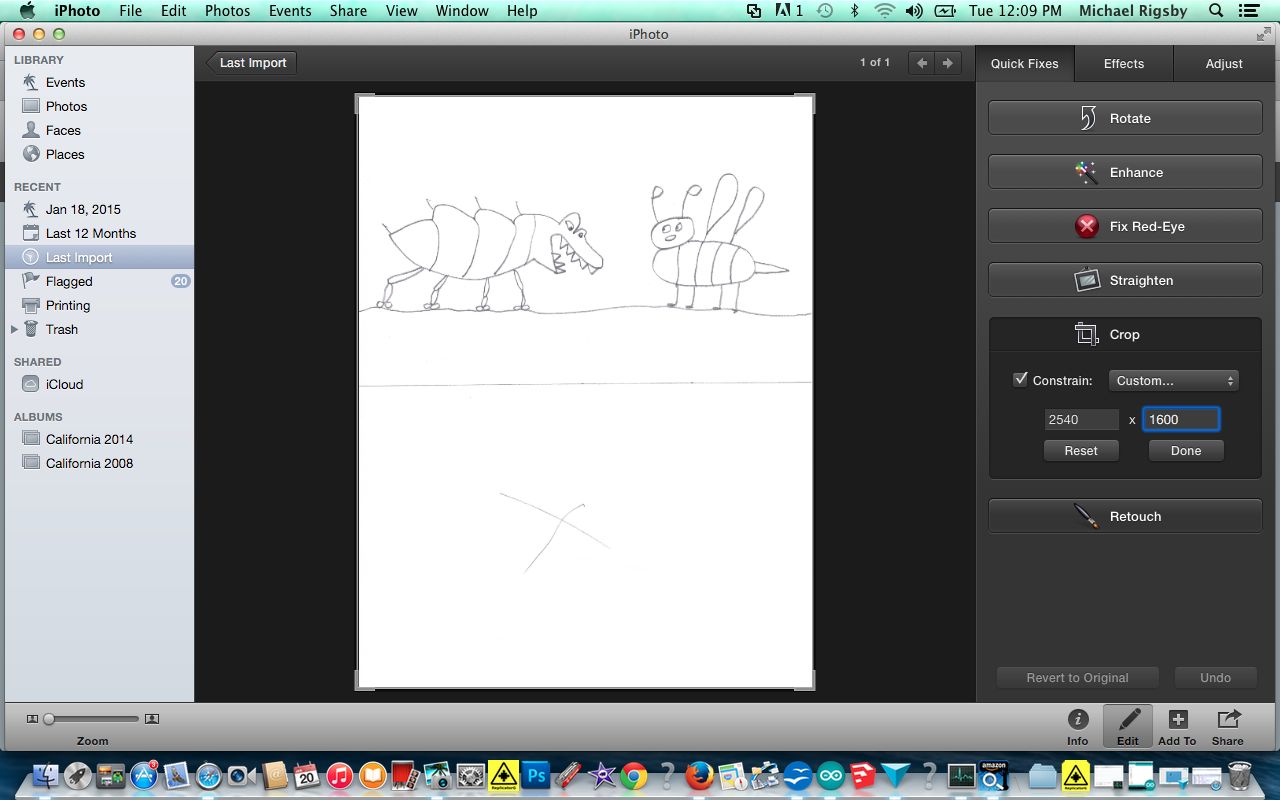Launch Safari from the Dock
1280x800 pixels.
coord(209,775)
